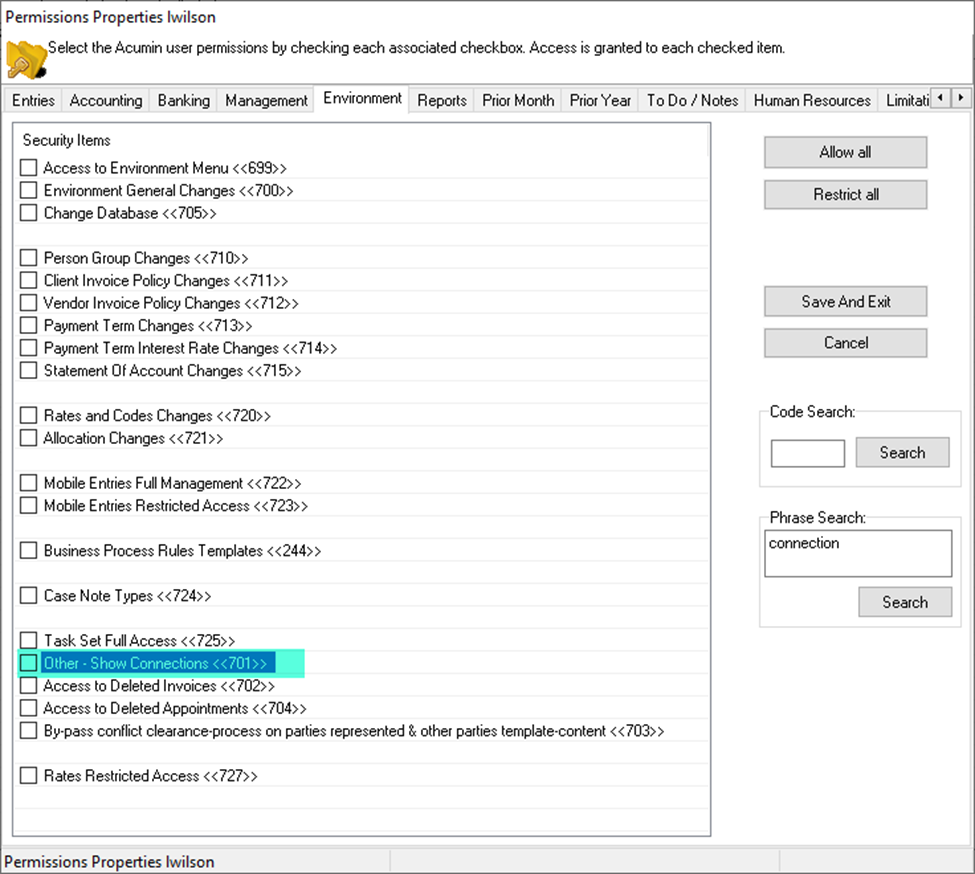This screenshot has width=975, height=874.
Task: Check Business Process Rules Templates <<244>>
Action: (29, 551)
